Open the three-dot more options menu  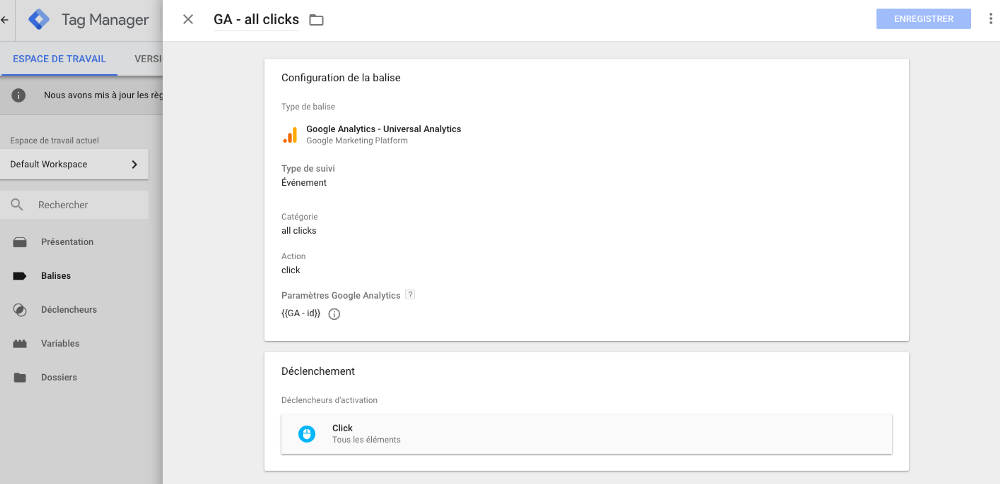(990, 19)
